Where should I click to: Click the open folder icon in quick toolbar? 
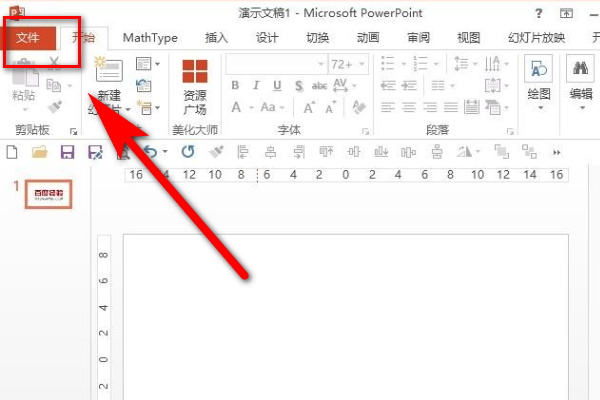tap(40, 151)
